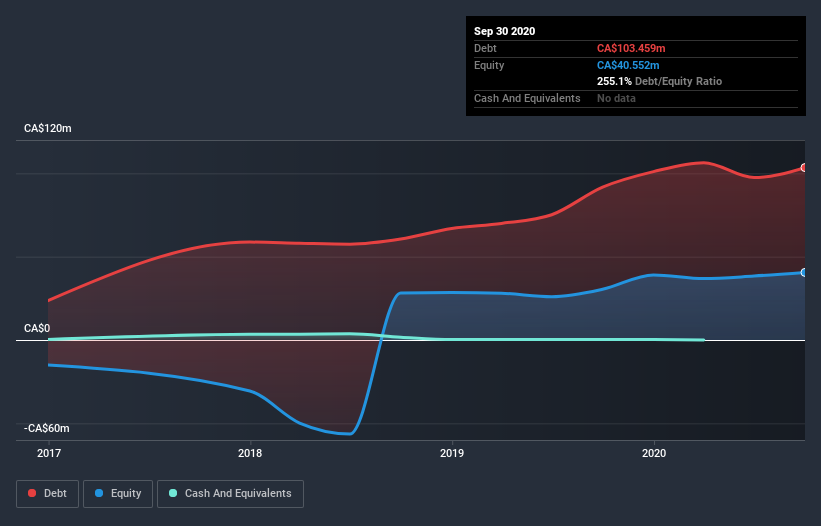Click the red dot in Debt legend
Image resolution: width=821 pixels, height=526 pixels.
32,493
